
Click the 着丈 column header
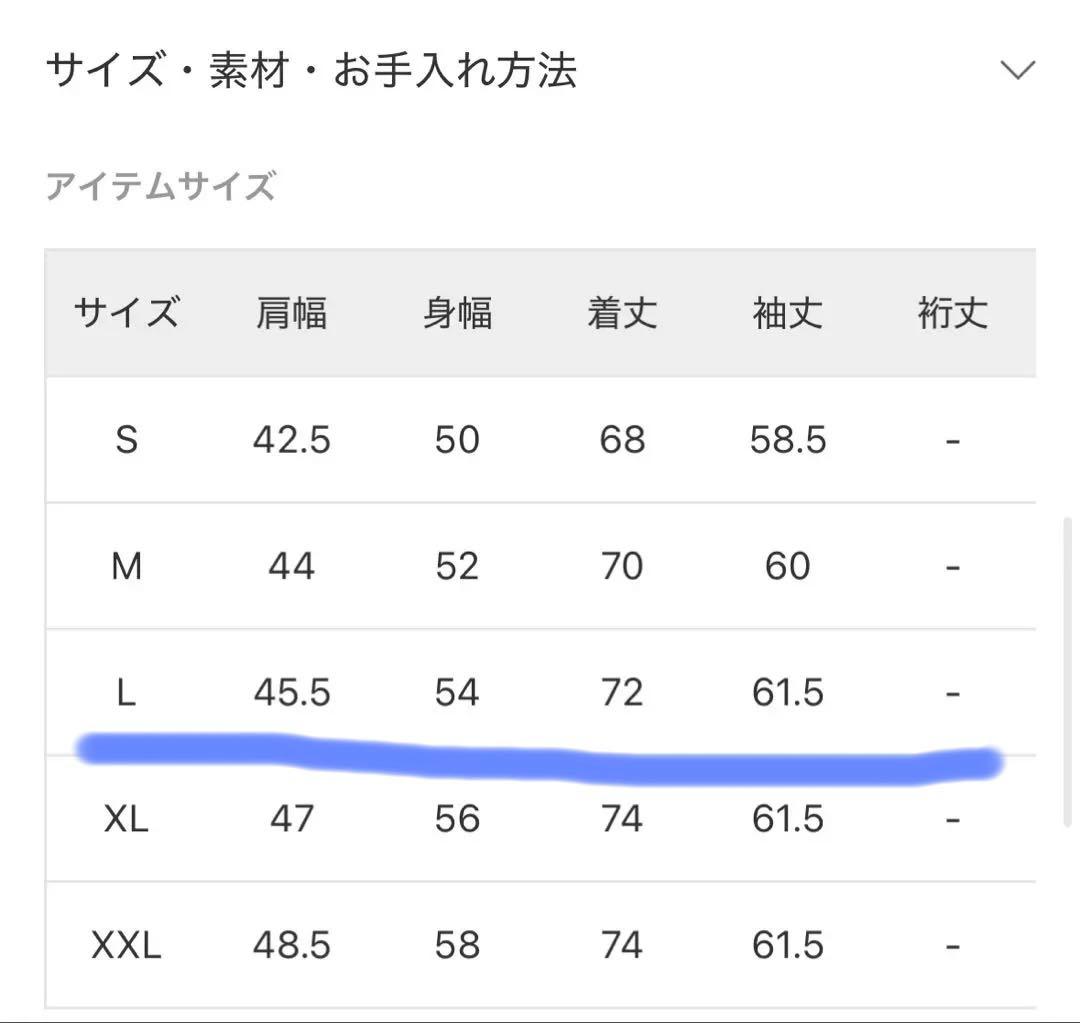coord(622,314)
